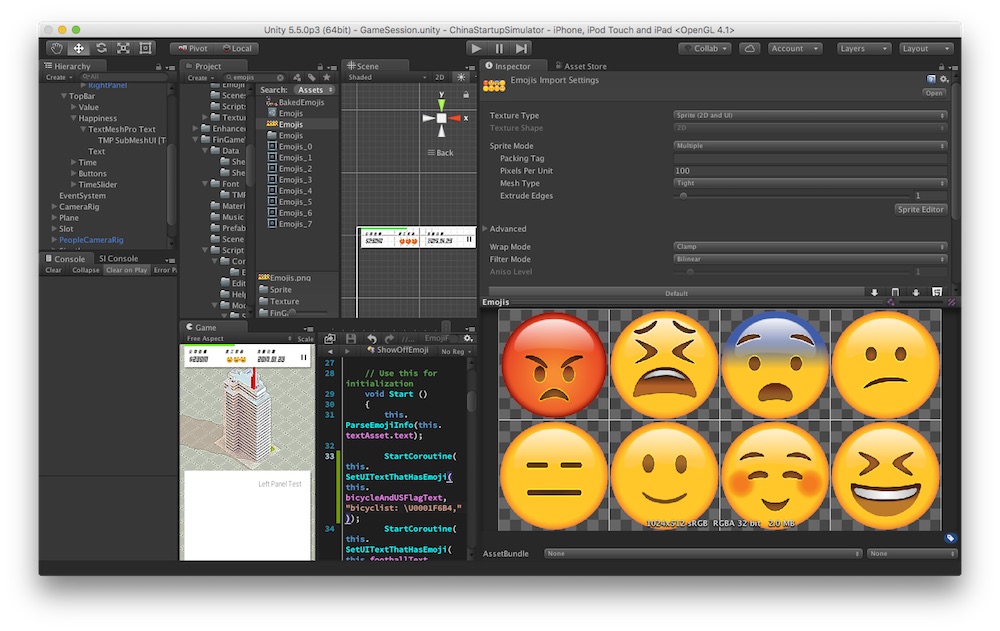The width and height of the screenshot is (1000, 631).
Task: Click Create in the Hierarchy panel
Action: pos(59,78)
